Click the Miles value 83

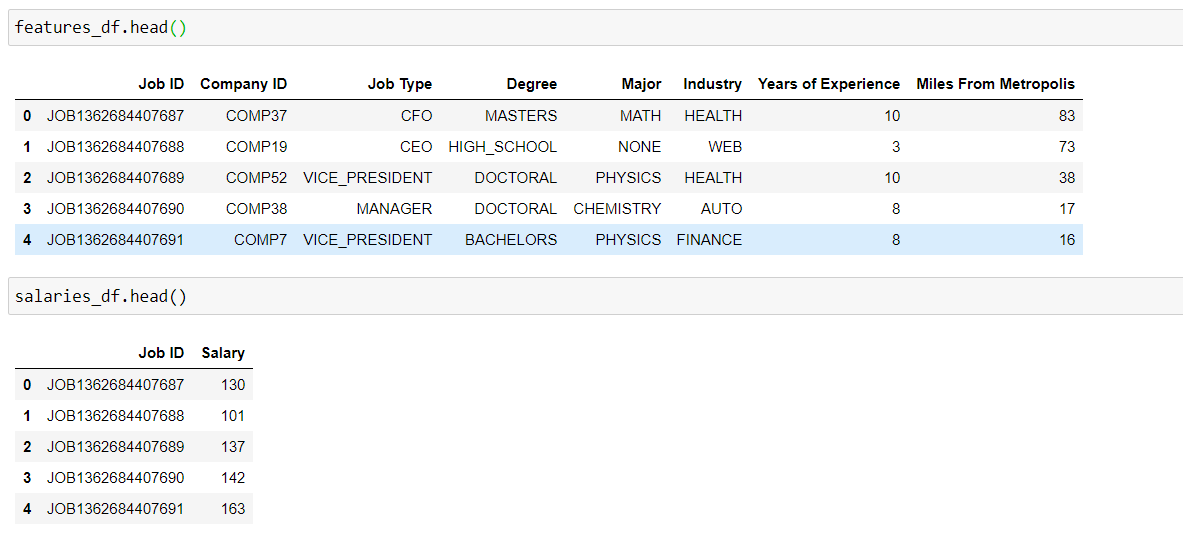point(1066,116)
